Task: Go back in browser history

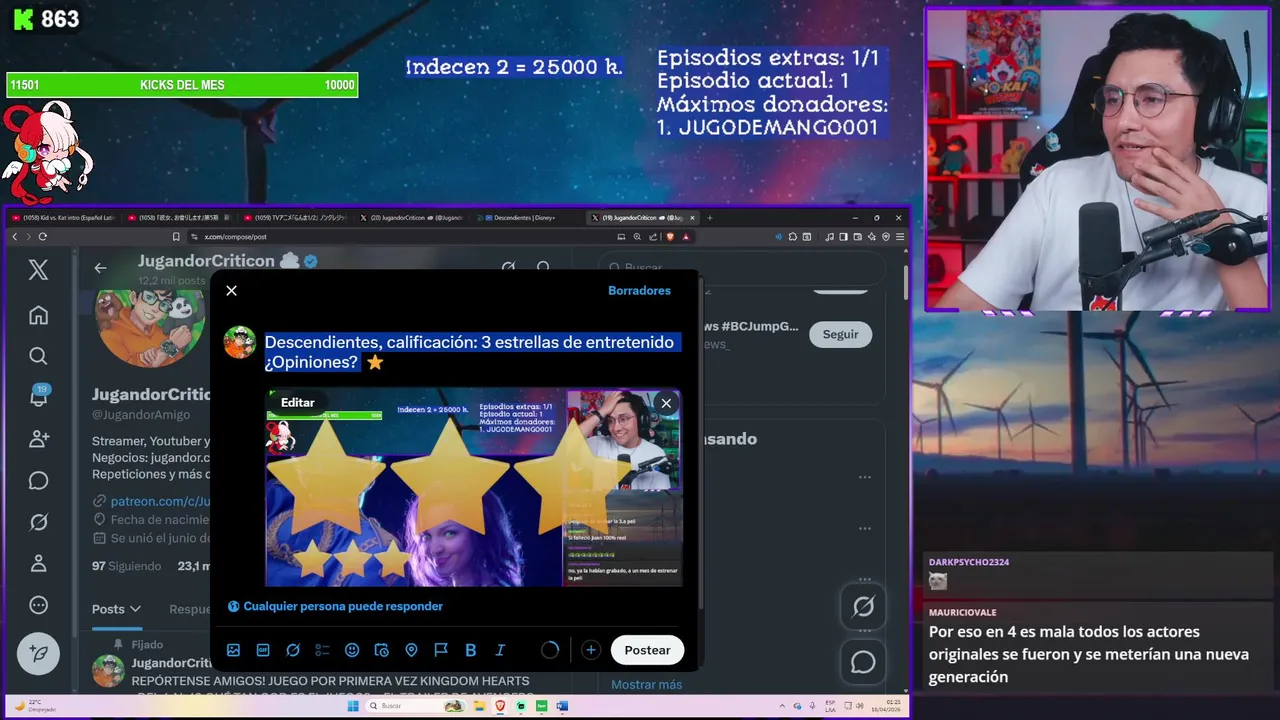Action: pos(15,237)
